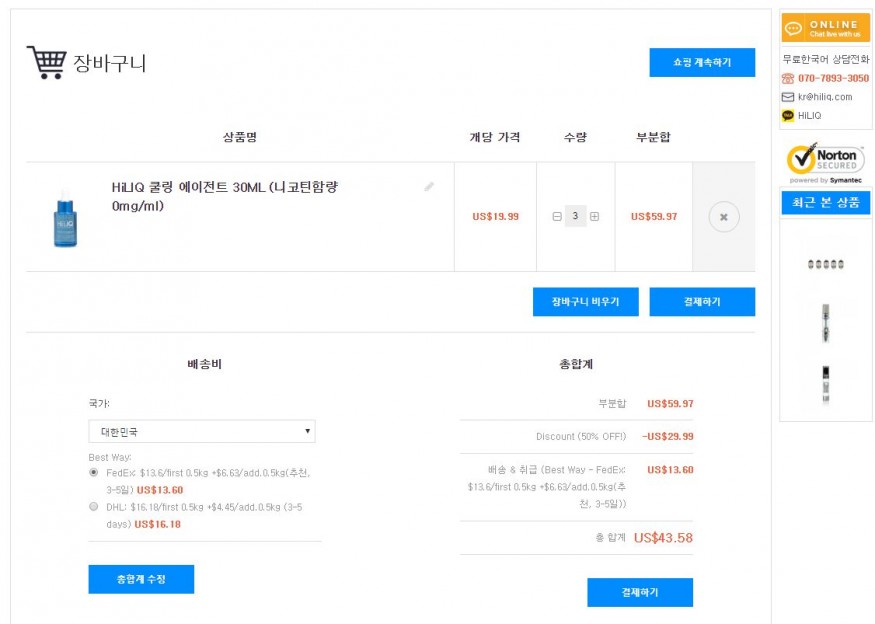Open the HiLIQ cooling agent product thumbnail
875x624 pixels.
pyautogui.click(x=65, y=218)
